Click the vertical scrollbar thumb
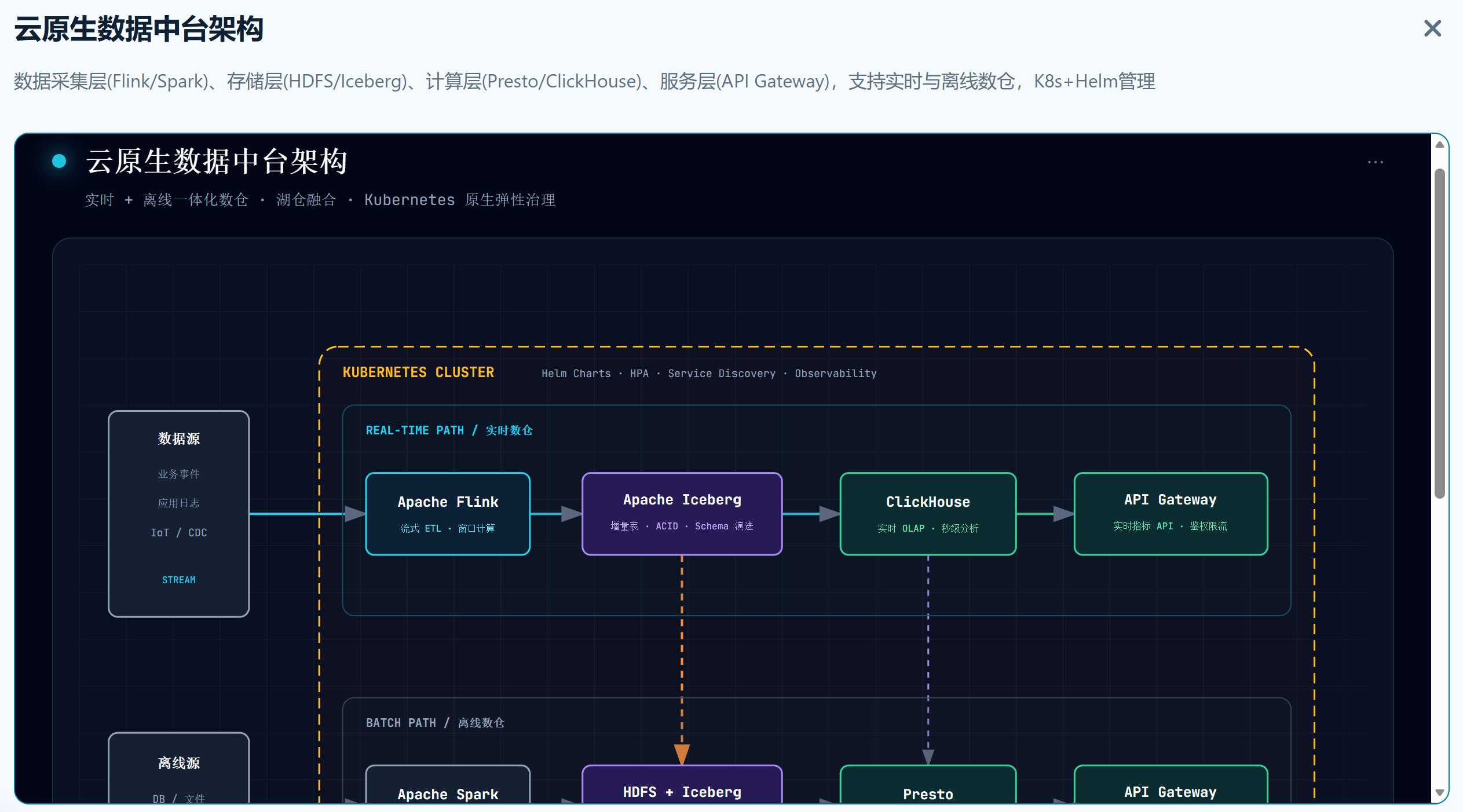The height and width of the screenshot is (812, 1463). (1440, 333)
